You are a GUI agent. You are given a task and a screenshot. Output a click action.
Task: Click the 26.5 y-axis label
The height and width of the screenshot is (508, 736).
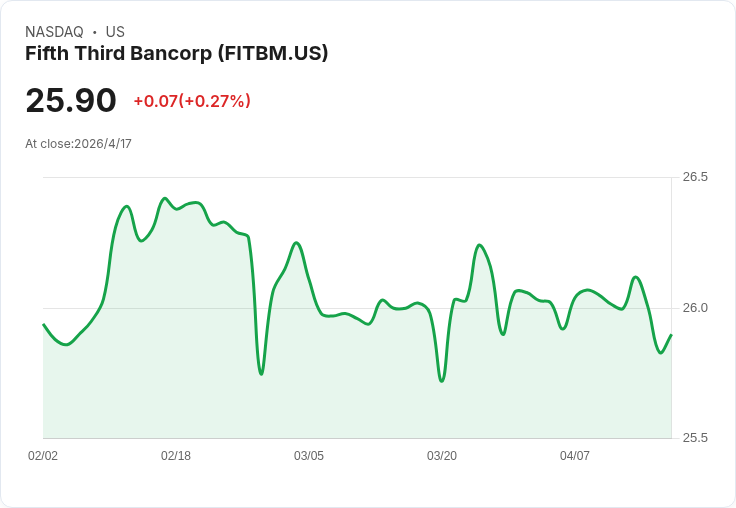[695, 177]
